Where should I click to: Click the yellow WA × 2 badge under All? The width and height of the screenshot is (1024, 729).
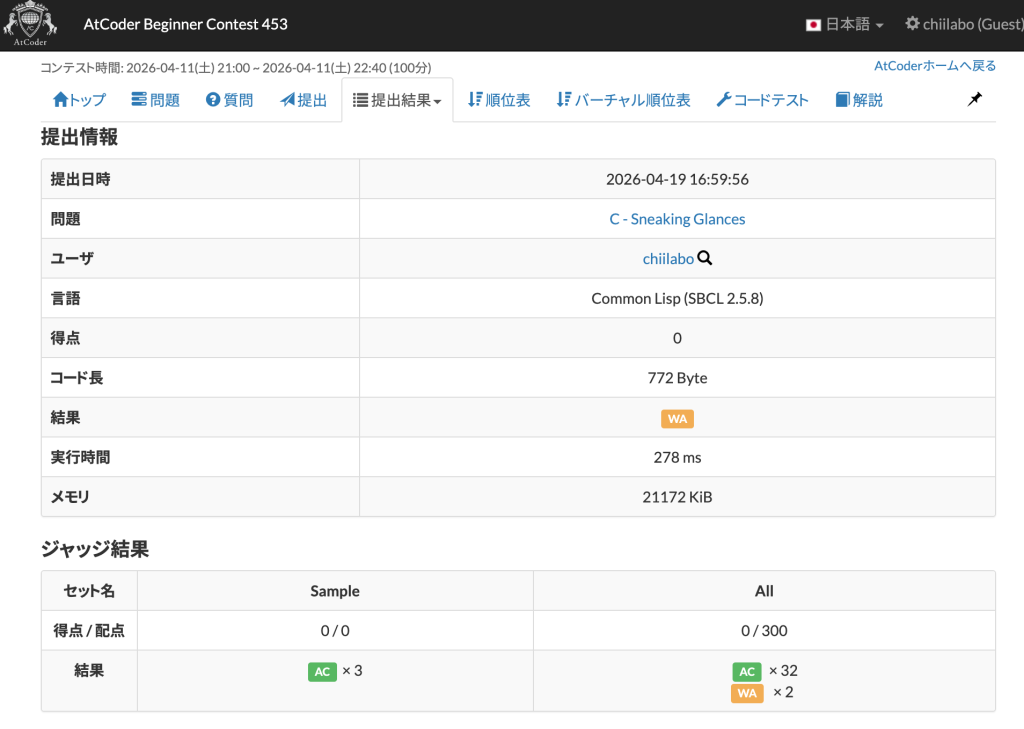(747, 692)
